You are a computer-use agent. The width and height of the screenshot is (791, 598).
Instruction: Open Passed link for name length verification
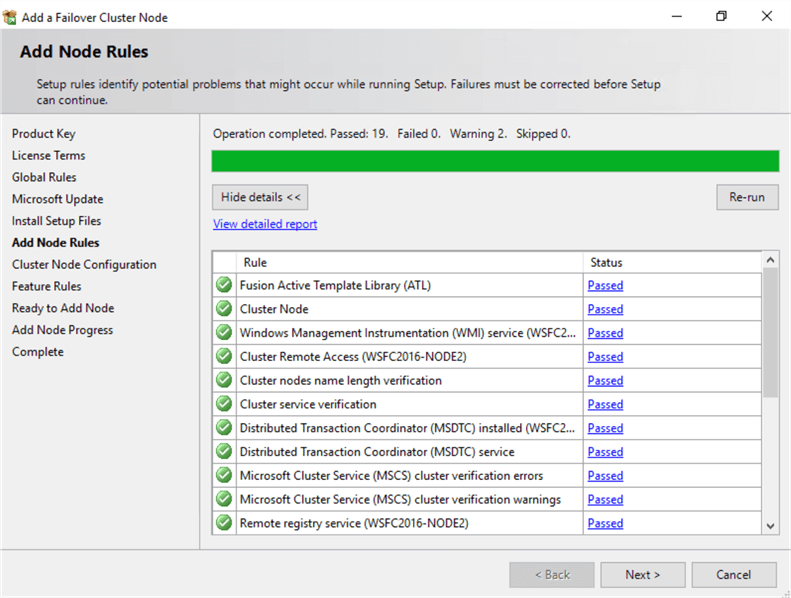click(x=605, y=380)
